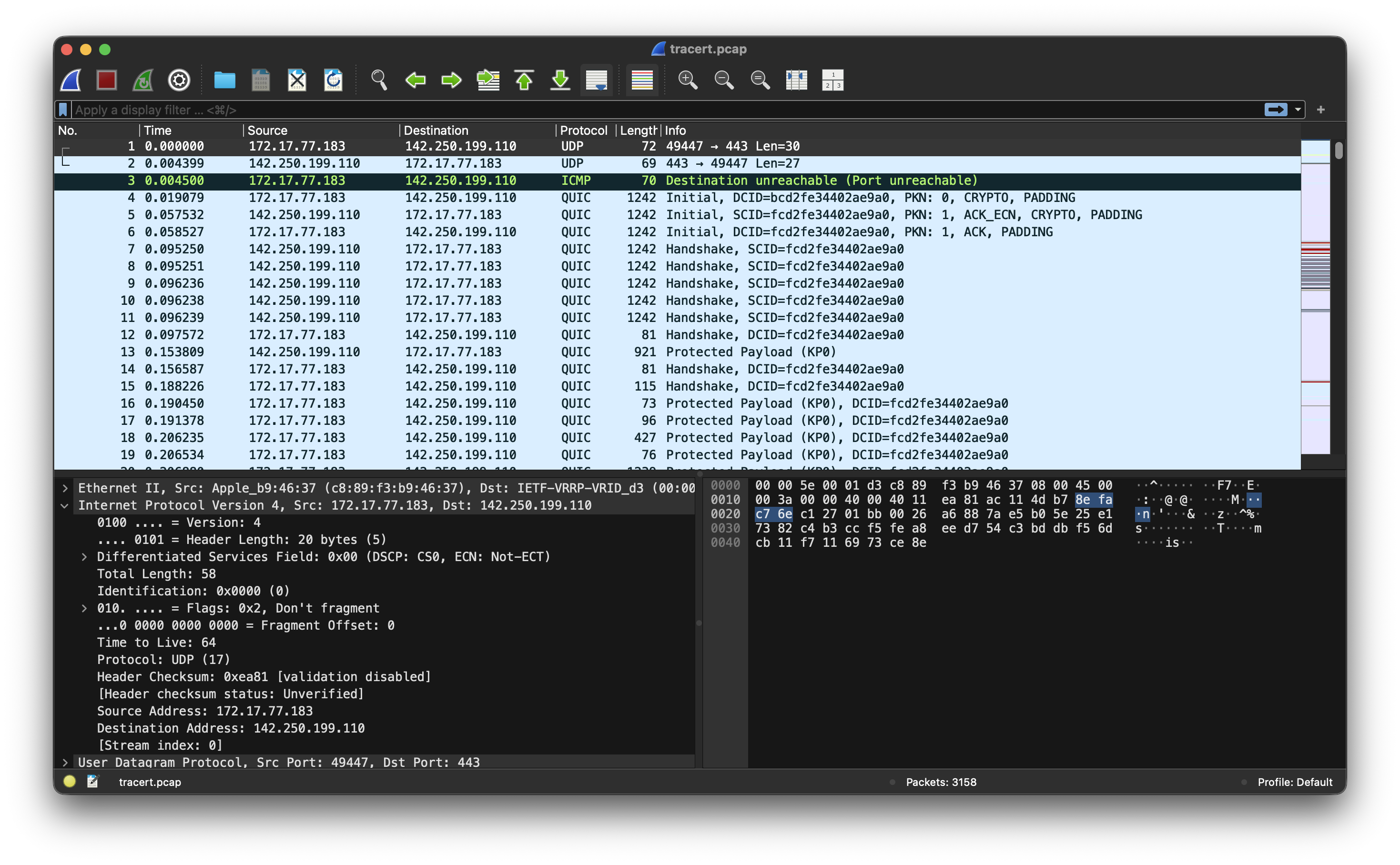This screenshot has width=1400, height=865.
Task: Click Packets: 3158 status text
Action: click(941, 782)
